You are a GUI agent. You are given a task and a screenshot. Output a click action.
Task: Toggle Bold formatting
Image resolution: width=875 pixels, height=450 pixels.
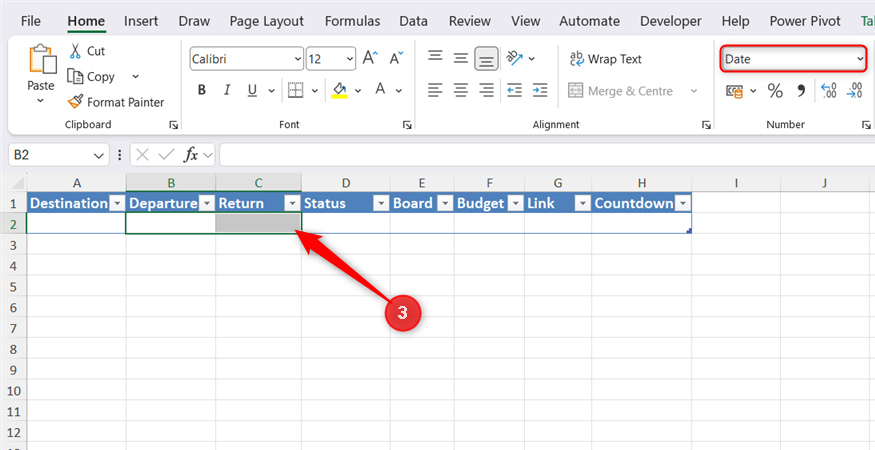(202, 90)
